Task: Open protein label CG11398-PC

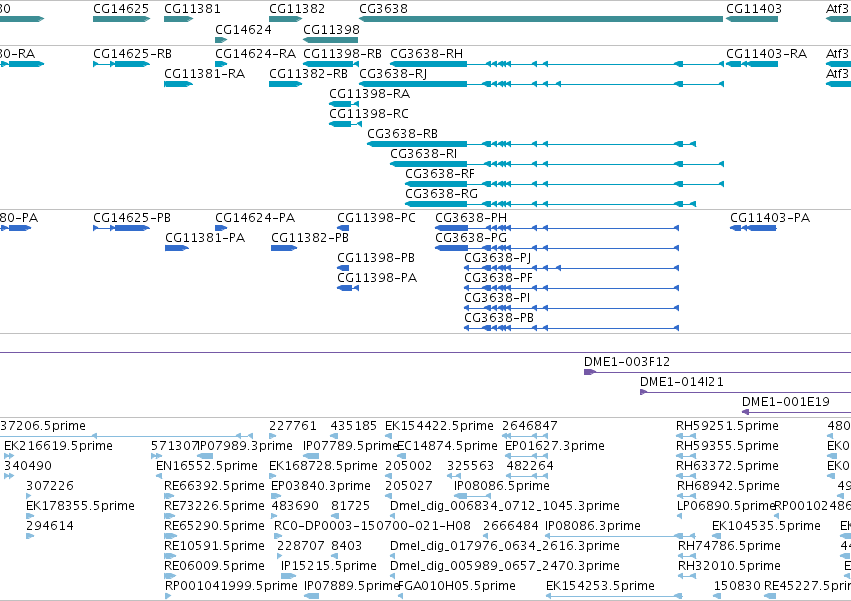Action: point(376,218)
